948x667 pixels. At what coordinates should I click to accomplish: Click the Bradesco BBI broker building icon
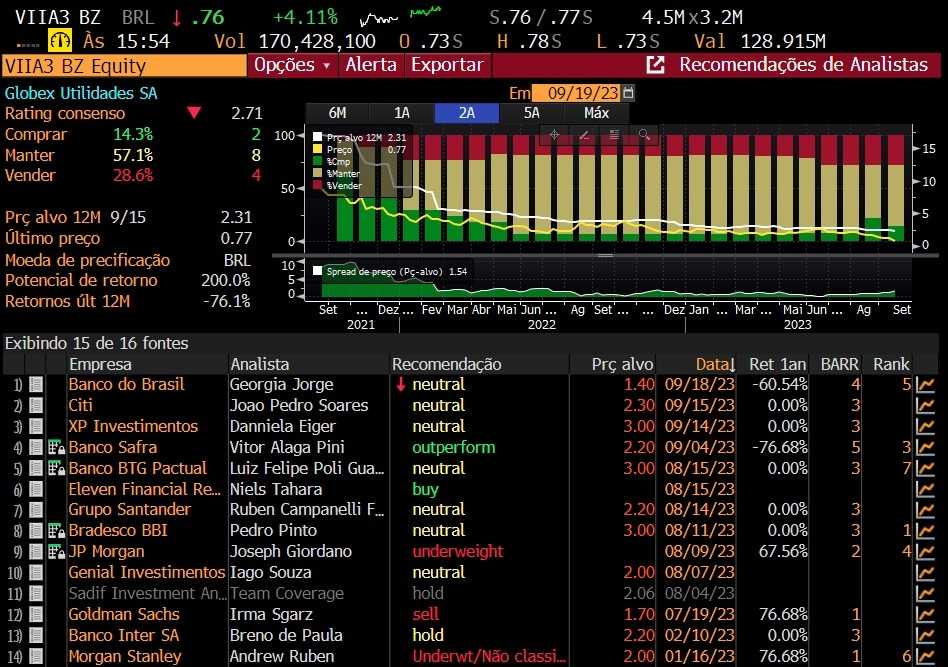(56, 531)
